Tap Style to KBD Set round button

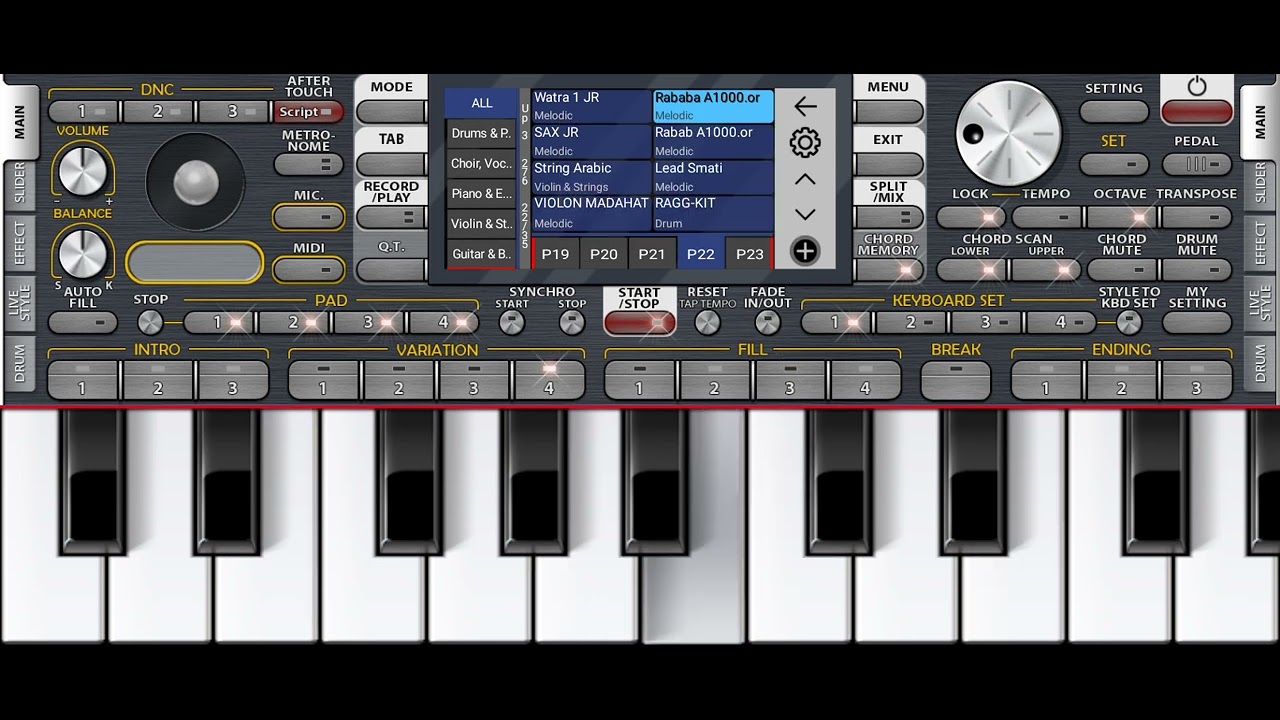pos(1129,322)
